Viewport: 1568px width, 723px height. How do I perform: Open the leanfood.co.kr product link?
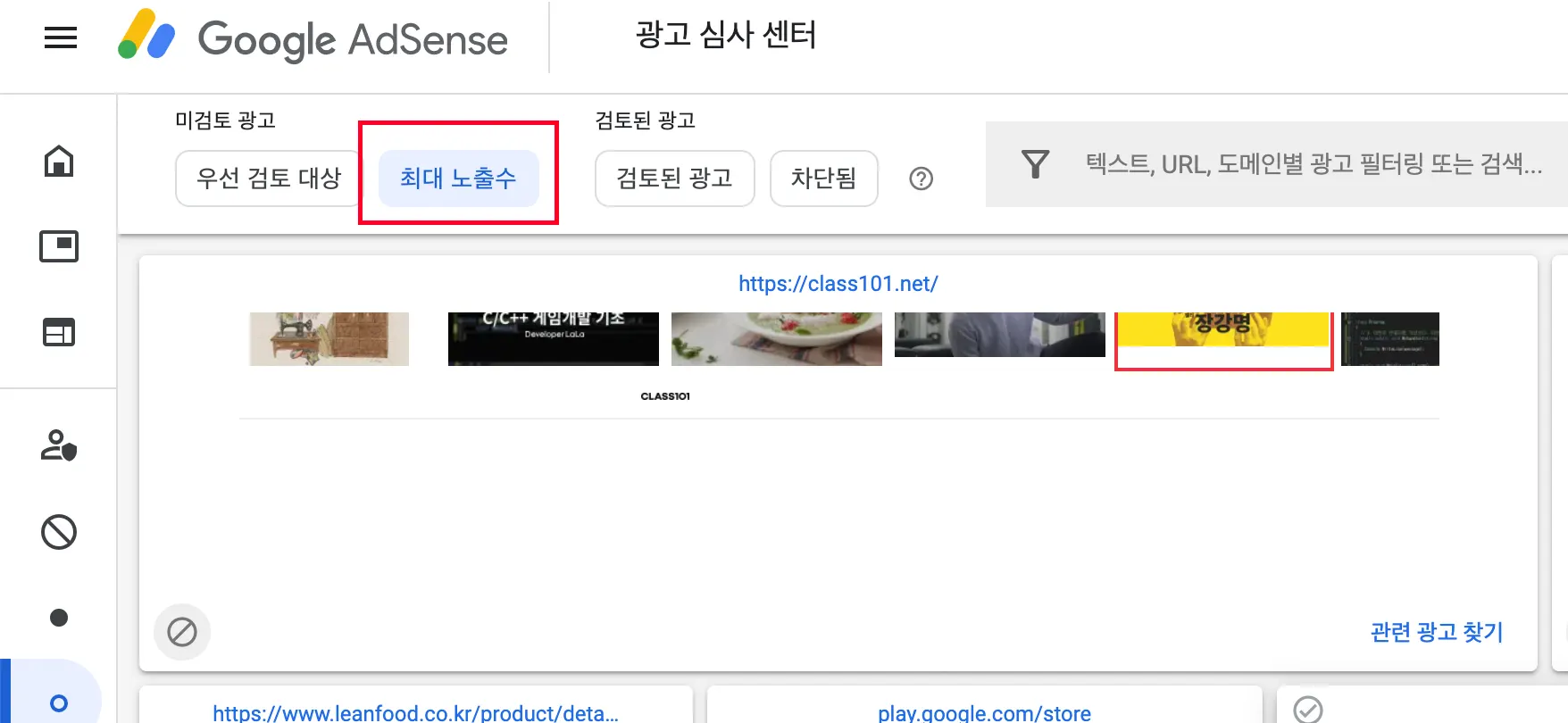pyautogui.click(x=415, y=712)
